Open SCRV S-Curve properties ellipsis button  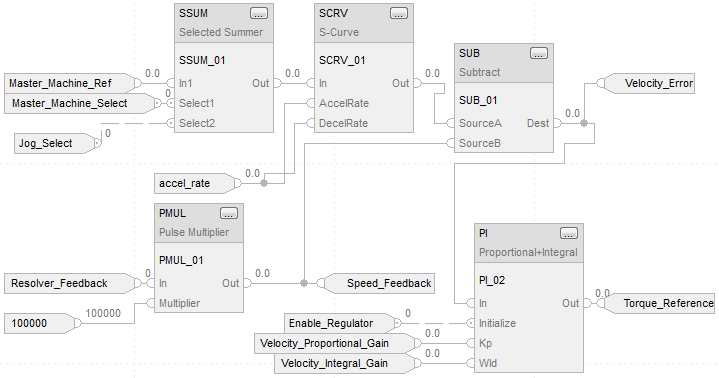point(398,14)
